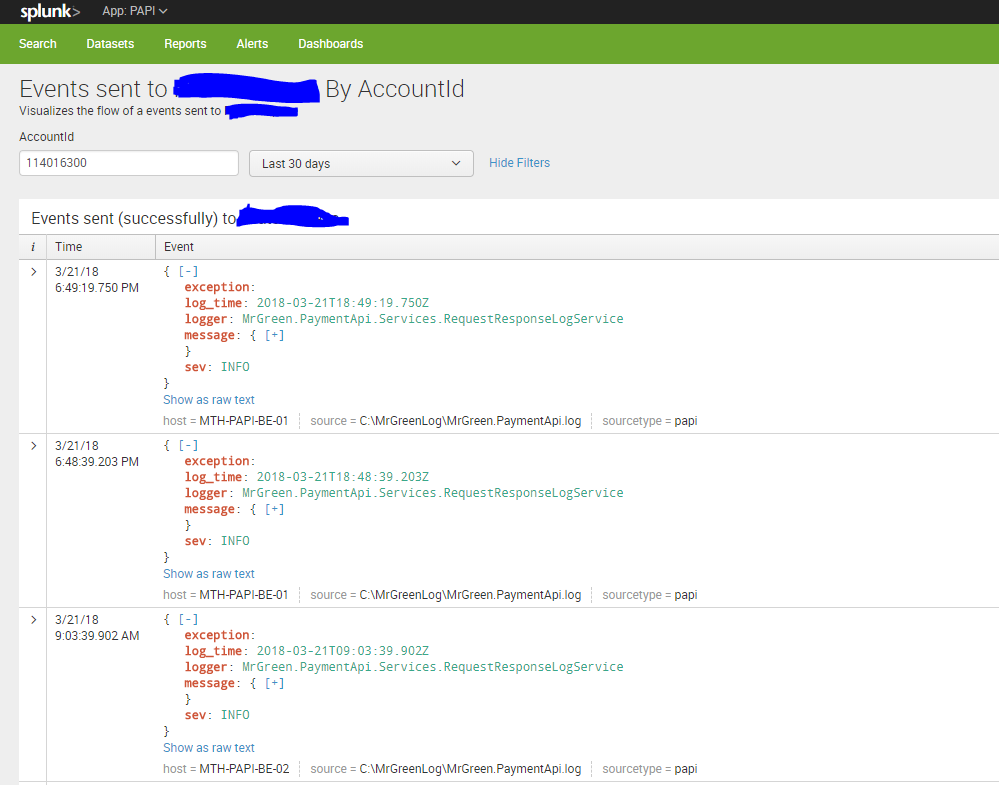Click sev INFO value in 6:48:39.203 PM event

(x=235, y=541)
